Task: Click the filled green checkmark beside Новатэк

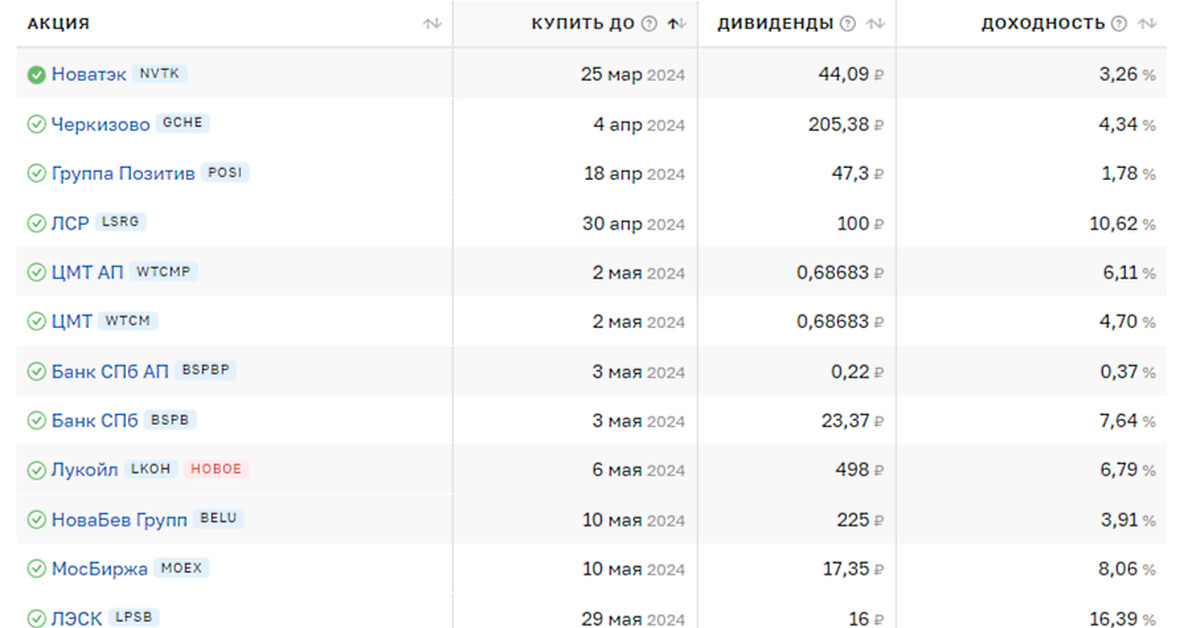Action: tap(37, 74)
